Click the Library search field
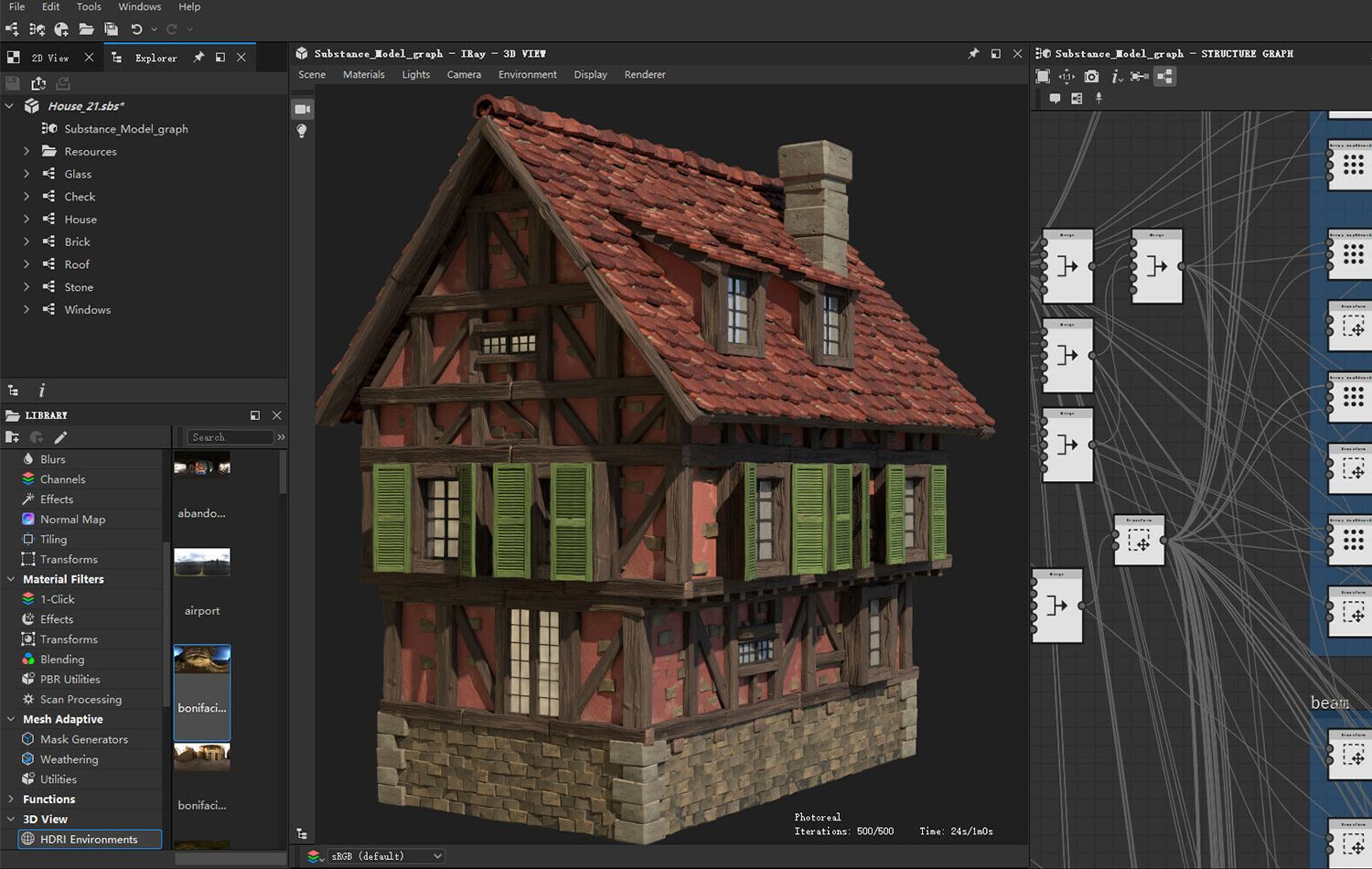1372x869 pixels. (x=230, y=437)
